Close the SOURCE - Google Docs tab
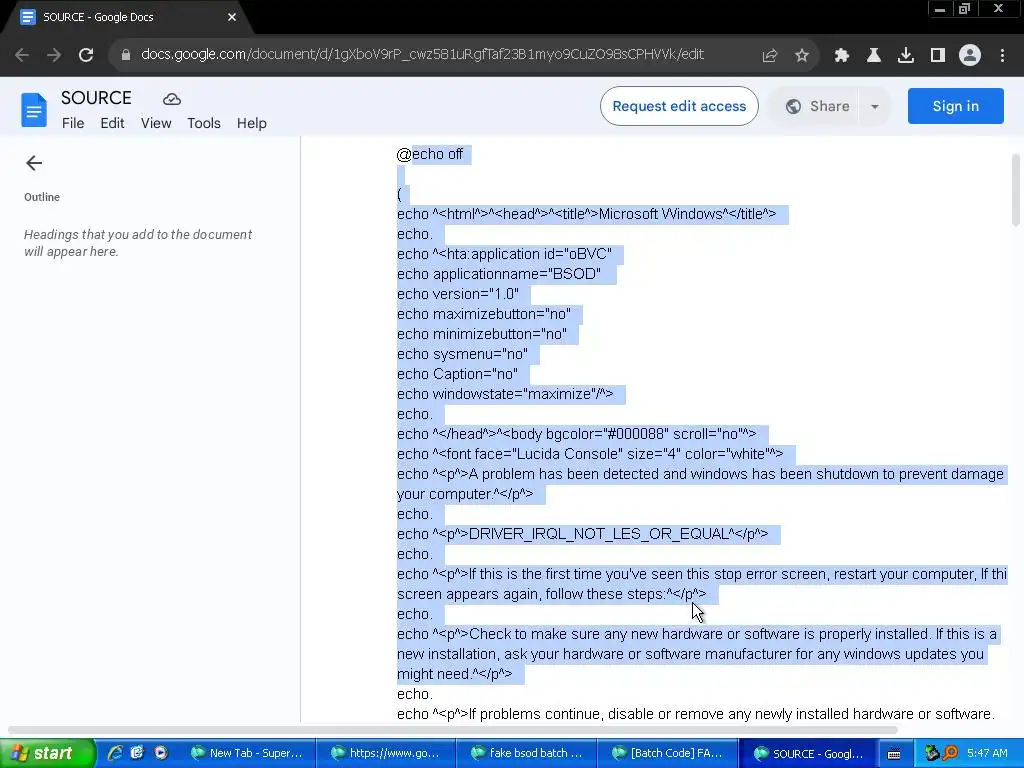1024x768 pixels. click(232, 17)
